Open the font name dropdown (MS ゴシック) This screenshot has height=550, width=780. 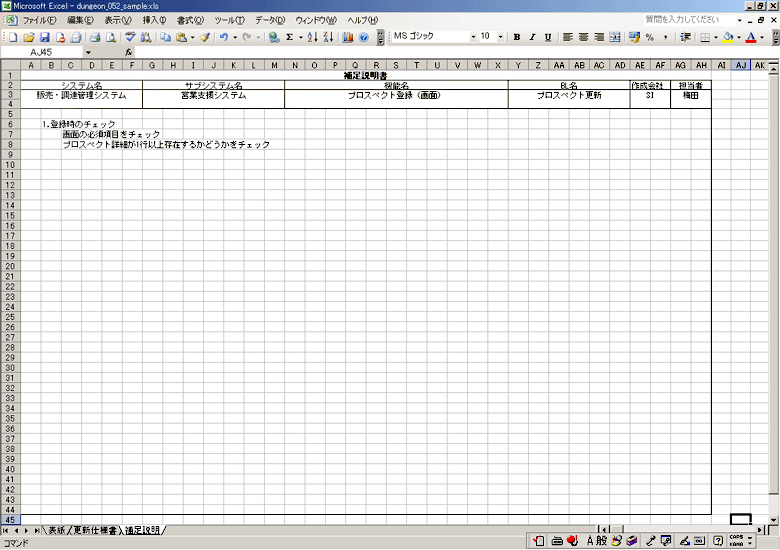tap(473, 37)
